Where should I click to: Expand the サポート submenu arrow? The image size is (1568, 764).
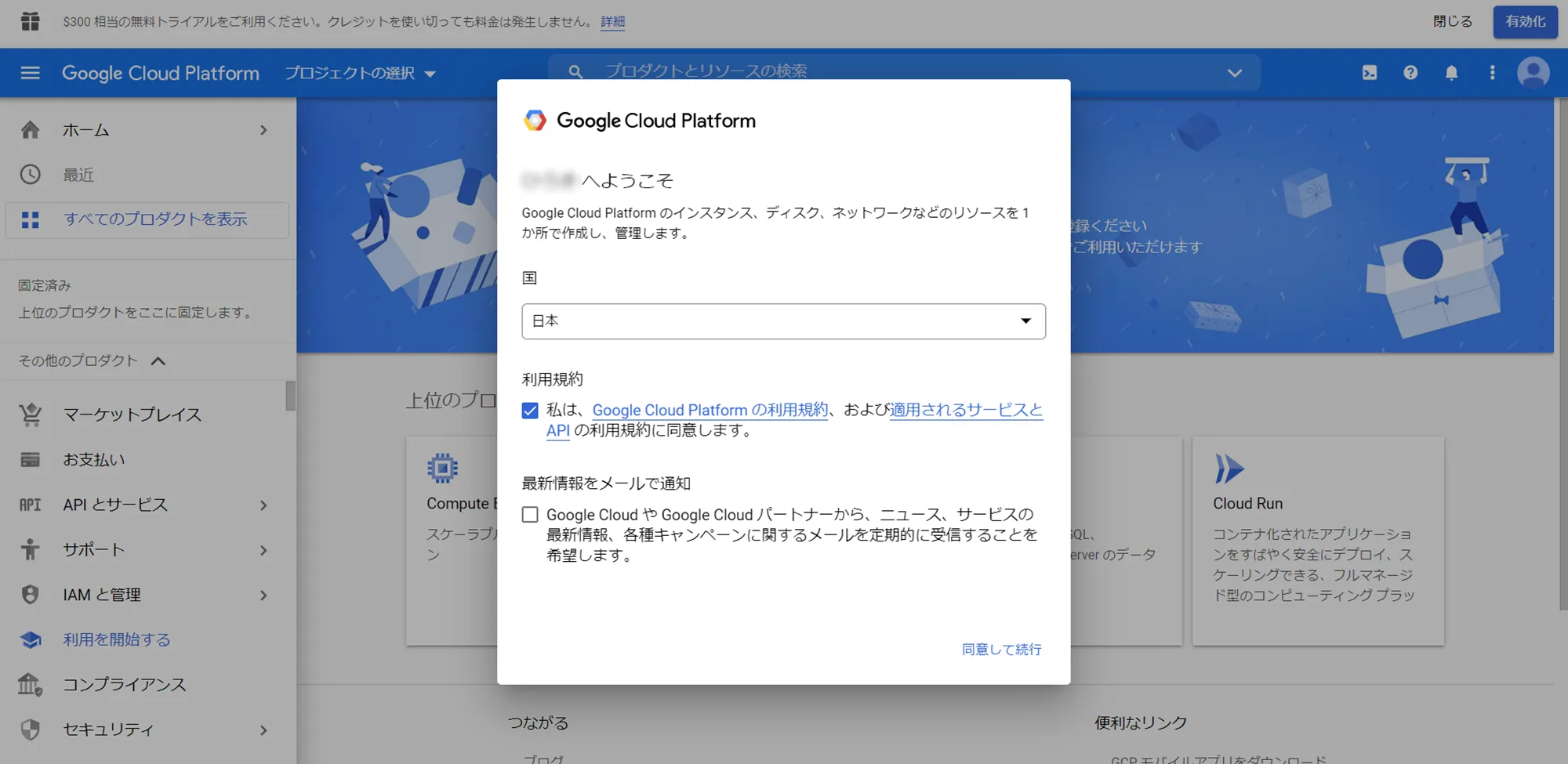click(x=263, y=550)
